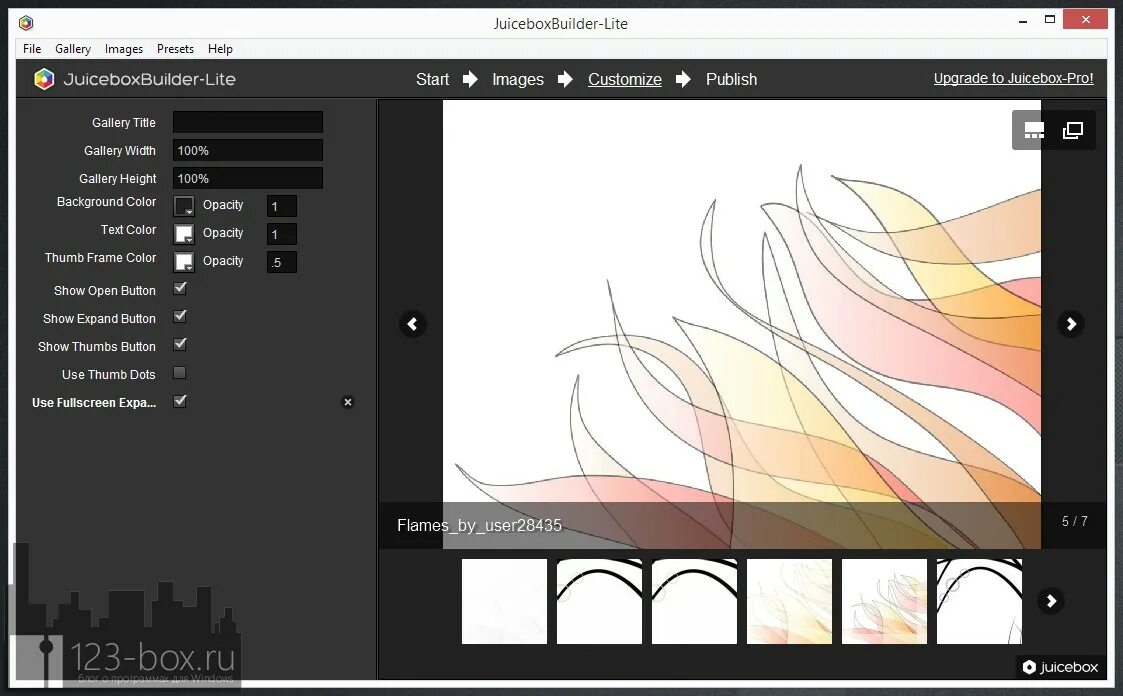
Task: Toggle Use Fullscreen Expand checkbox
Action: point(180,401)
